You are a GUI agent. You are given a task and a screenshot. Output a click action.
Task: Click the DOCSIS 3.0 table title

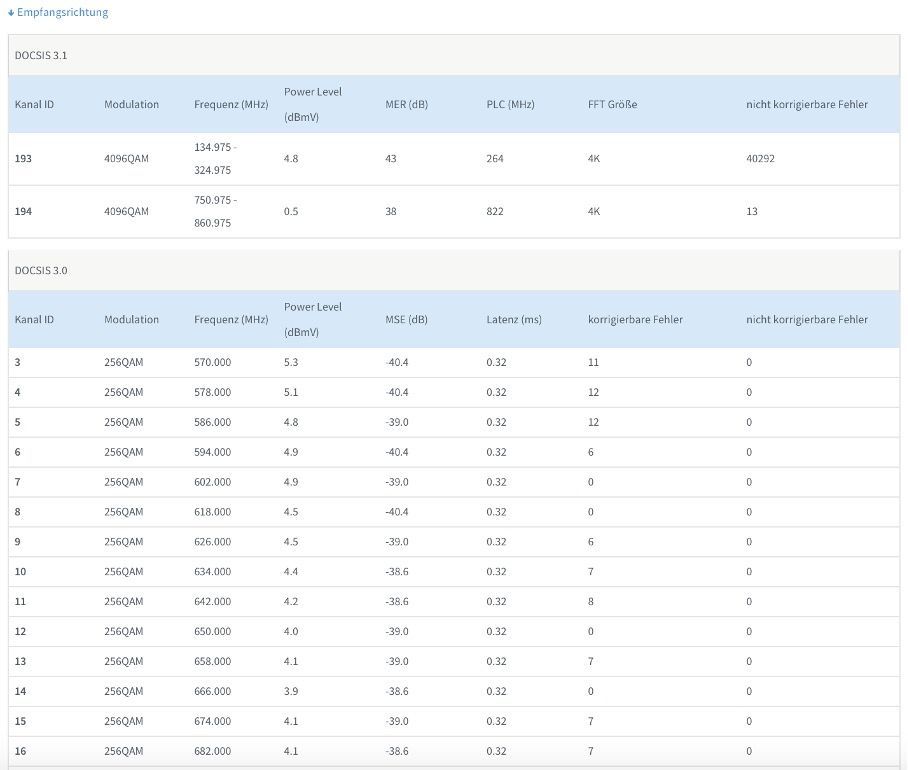(x=41, y=270)
